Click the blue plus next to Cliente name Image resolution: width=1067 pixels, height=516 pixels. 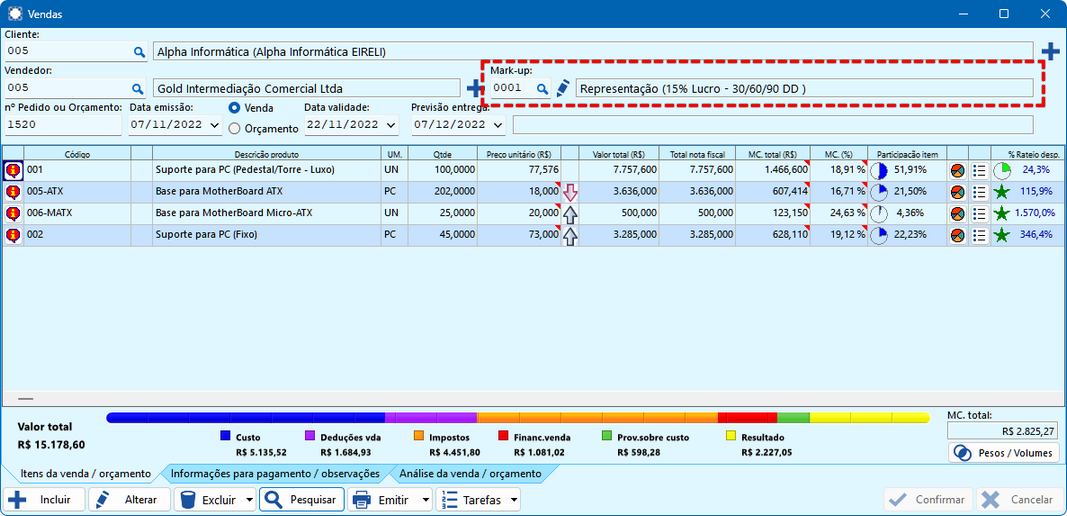[1051, 51]
